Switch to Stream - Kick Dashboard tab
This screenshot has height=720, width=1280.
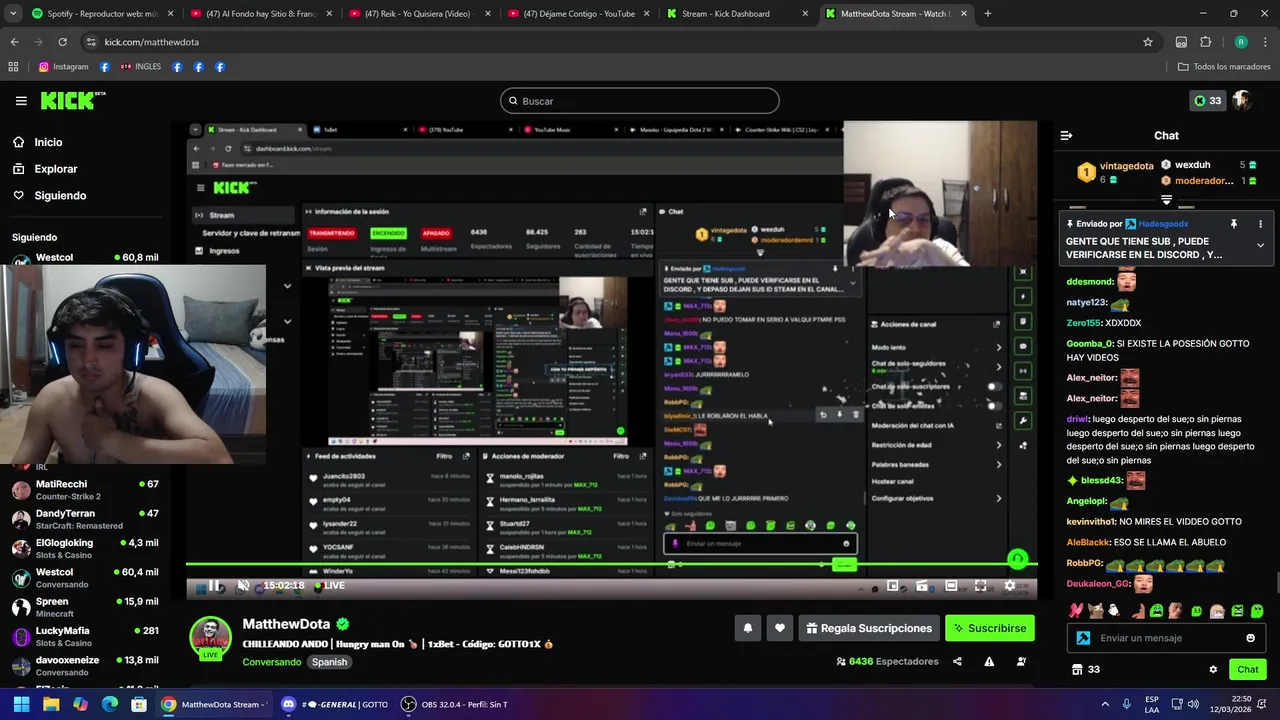pyautogui.click(x=737, y=14)
